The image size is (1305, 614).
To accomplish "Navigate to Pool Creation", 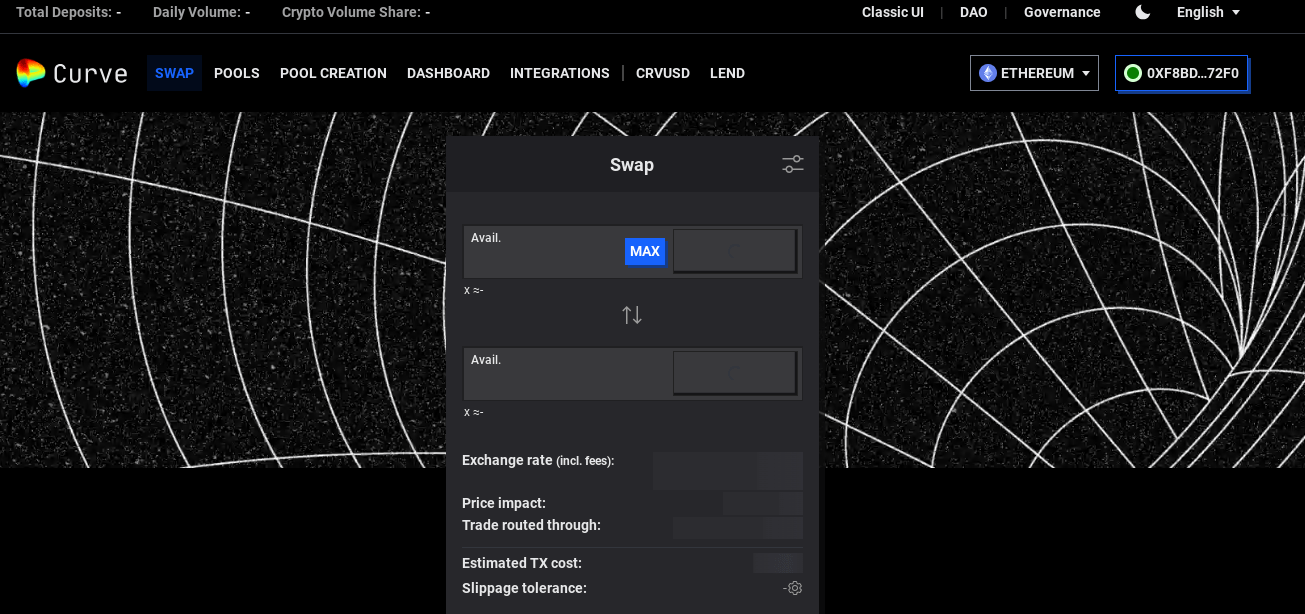I will 333,73.
